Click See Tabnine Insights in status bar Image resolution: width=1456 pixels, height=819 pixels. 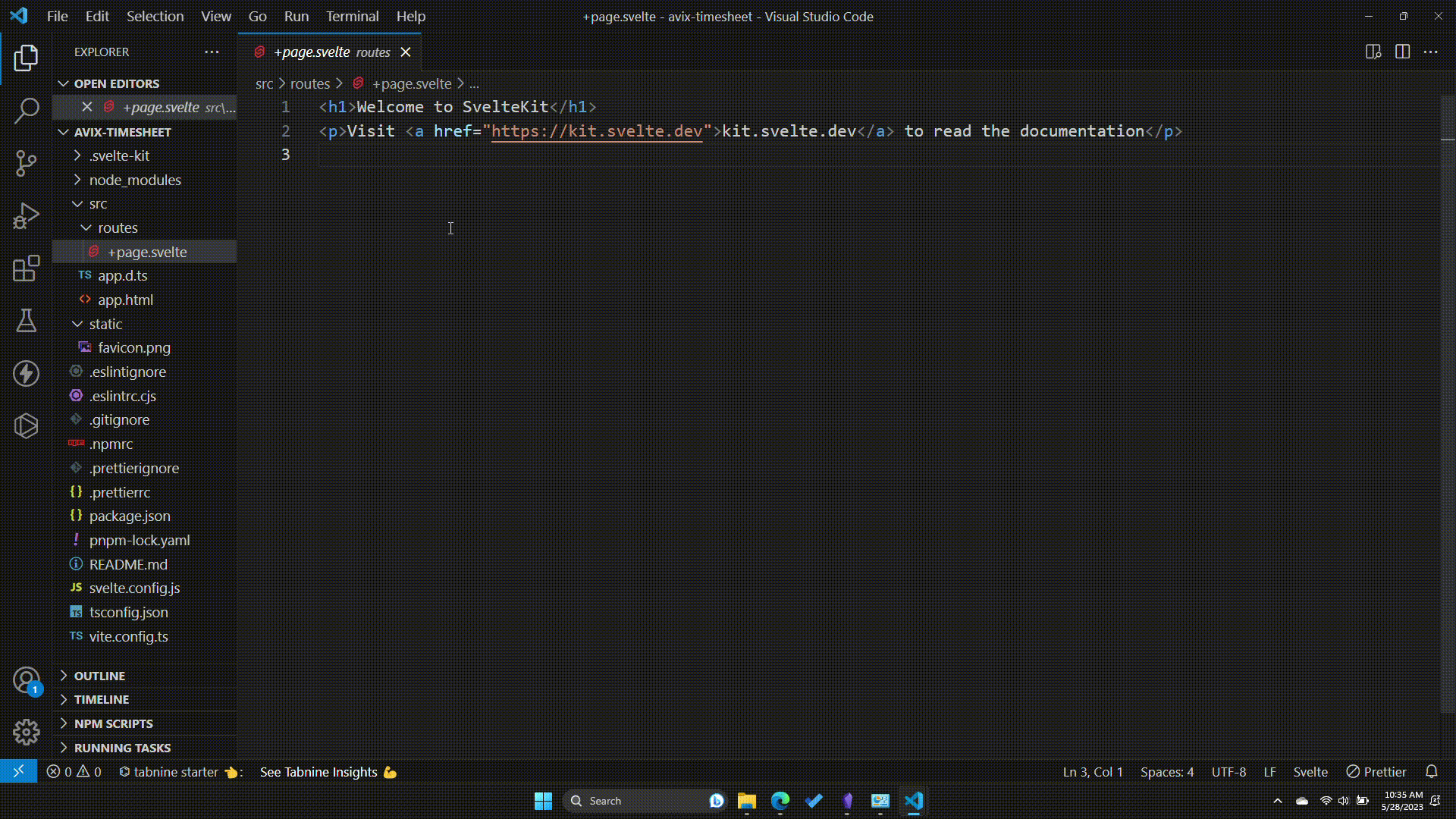[318, 771]
